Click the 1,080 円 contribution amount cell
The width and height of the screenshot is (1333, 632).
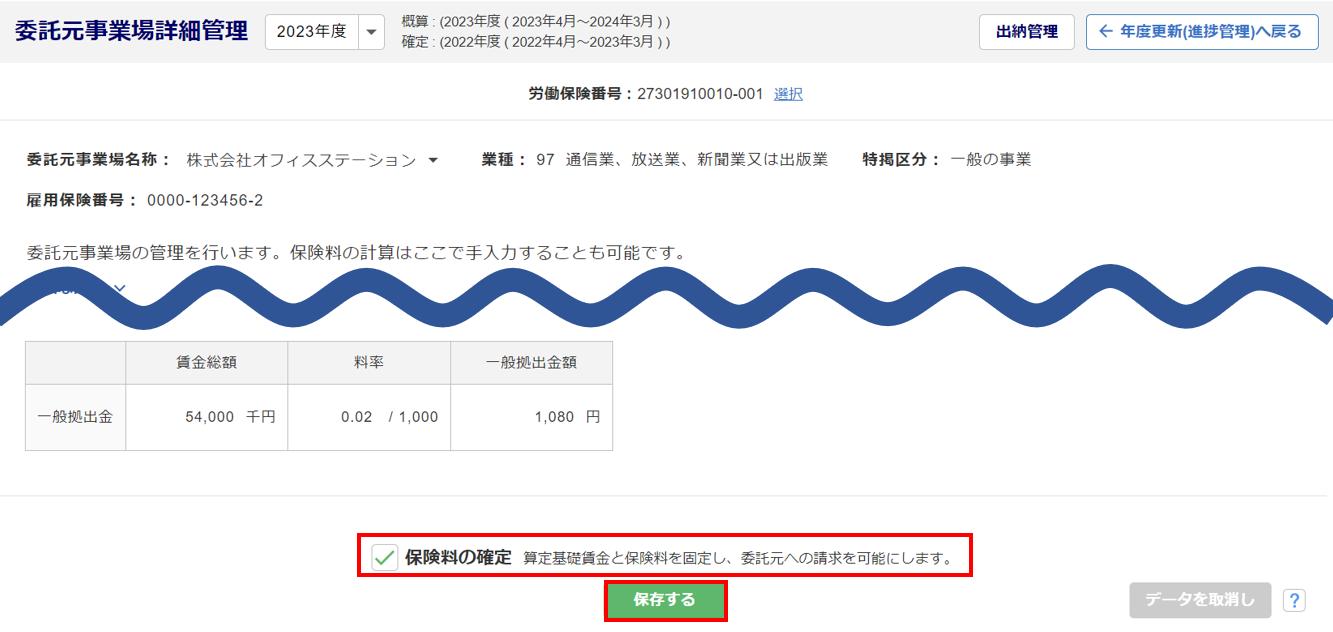(532, 417)
